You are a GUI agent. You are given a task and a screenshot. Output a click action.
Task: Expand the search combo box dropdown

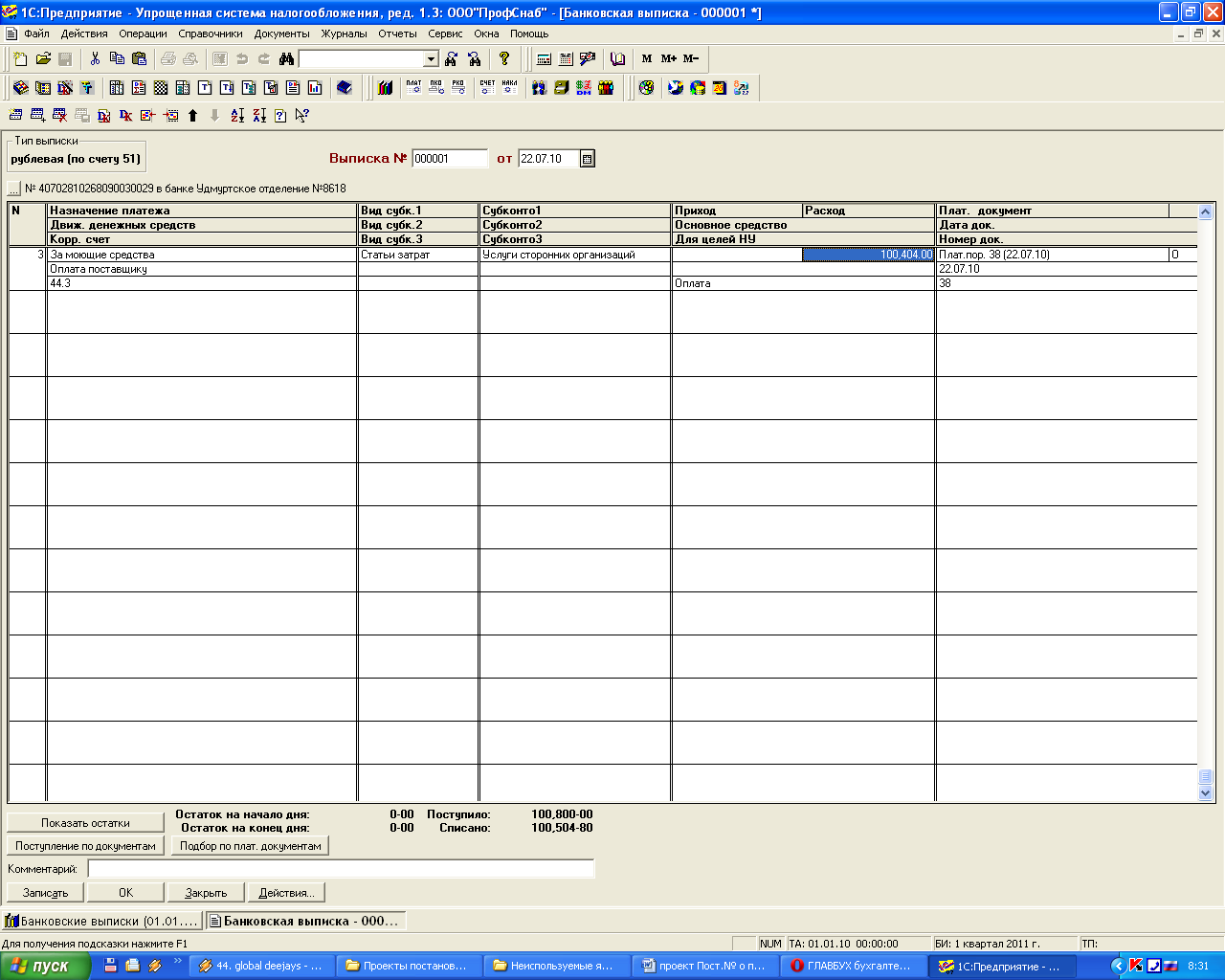[x=431, y=59]
